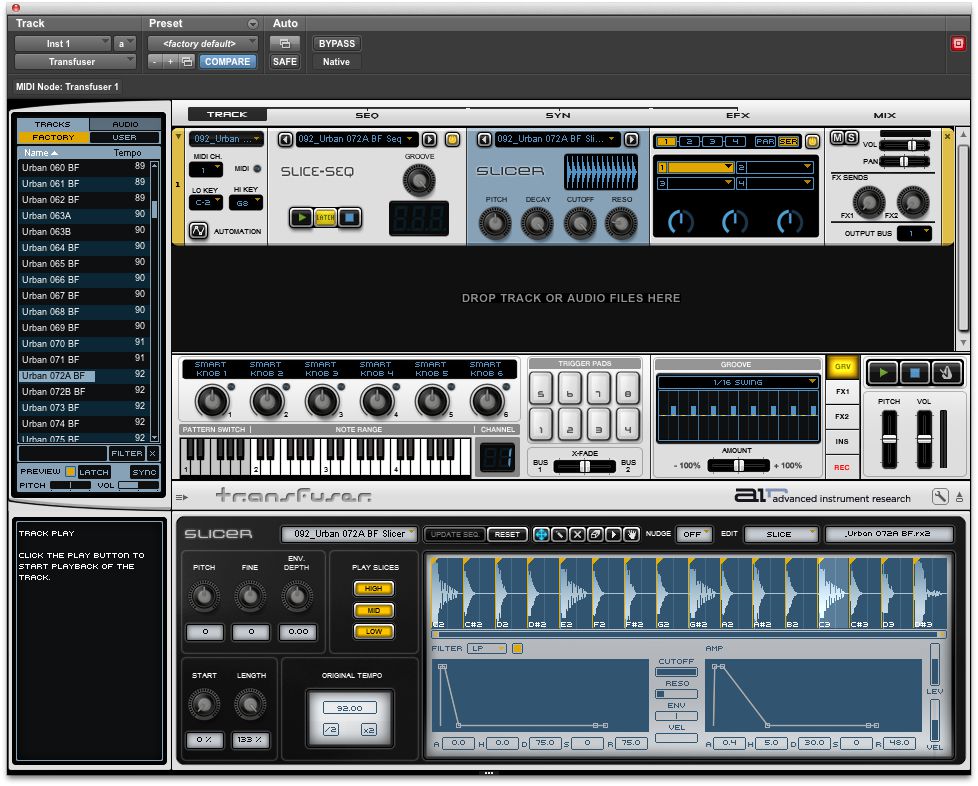Toggle the Slicer FILTER on/off square
The width and height of the screenshot is (978, 786).
click(x=517, y=649)
